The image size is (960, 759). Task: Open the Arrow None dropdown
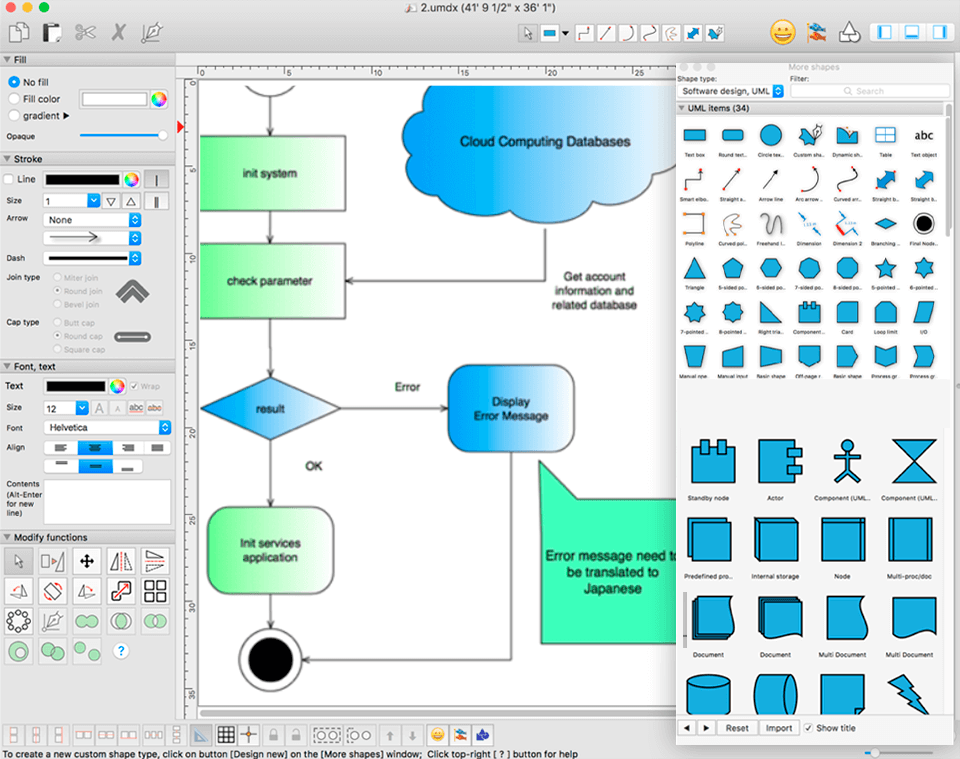click(92, 220)
